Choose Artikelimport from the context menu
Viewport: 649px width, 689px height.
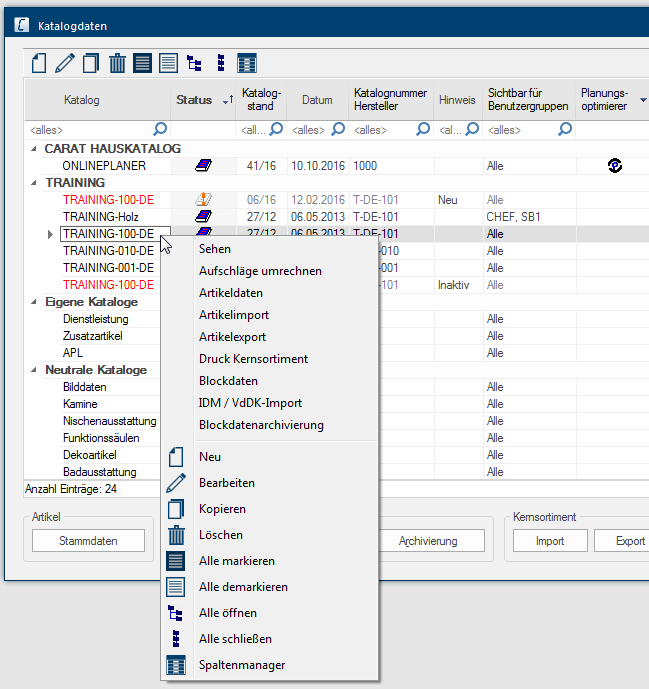click(x=234, y=315)
